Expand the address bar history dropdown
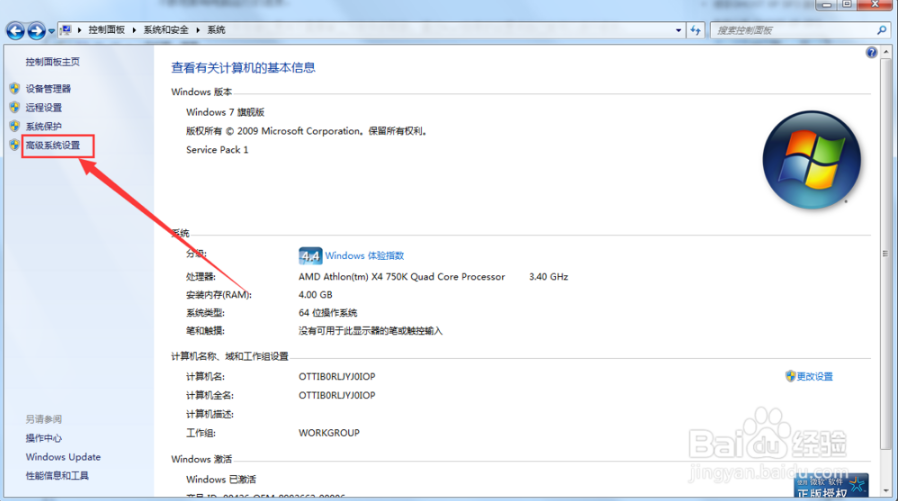 tap(678, 30)
